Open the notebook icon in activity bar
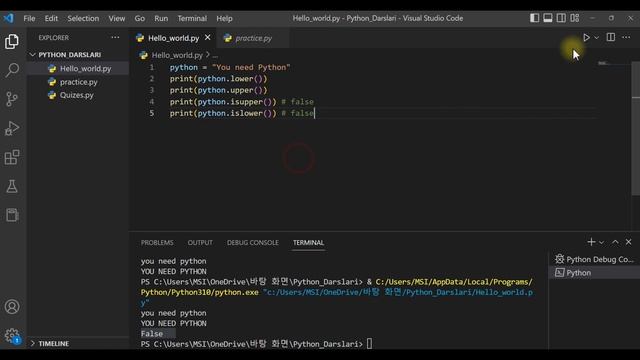Screen dimensions: 640x360 (x=12, y=215)
